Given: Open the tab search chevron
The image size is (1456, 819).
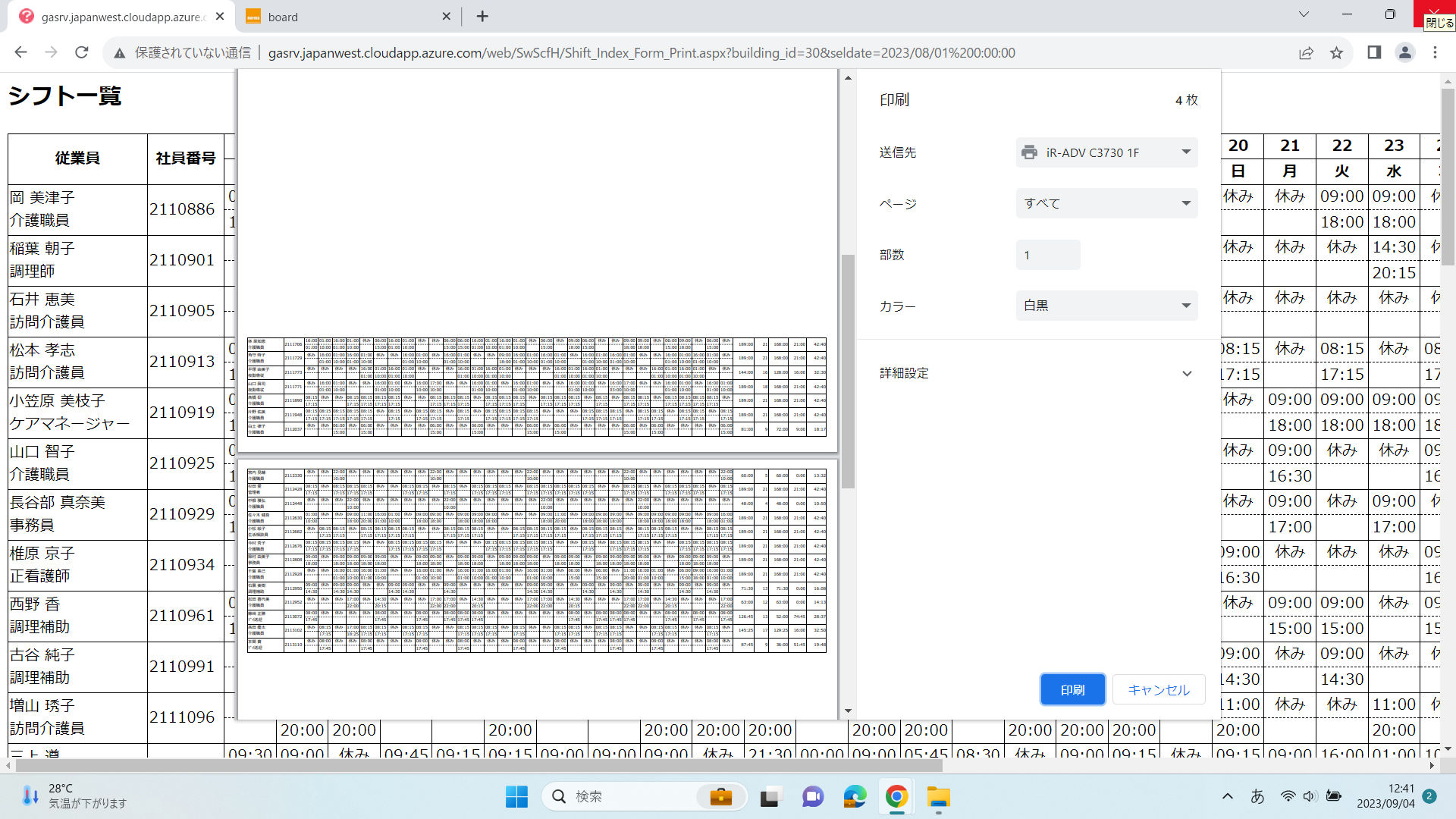Looking at the screenshot, I should click(1304, 14).
